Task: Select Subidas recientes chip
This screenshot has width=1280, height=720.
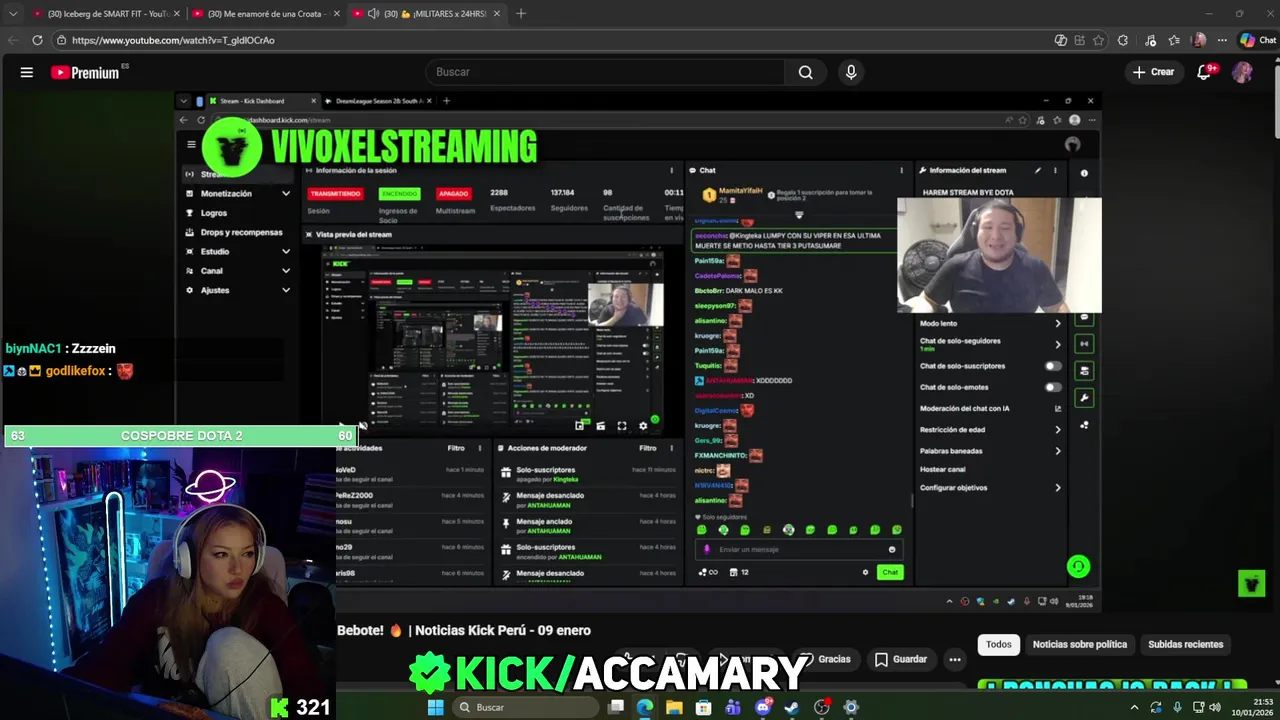Action: click(x=1185, y=644)
